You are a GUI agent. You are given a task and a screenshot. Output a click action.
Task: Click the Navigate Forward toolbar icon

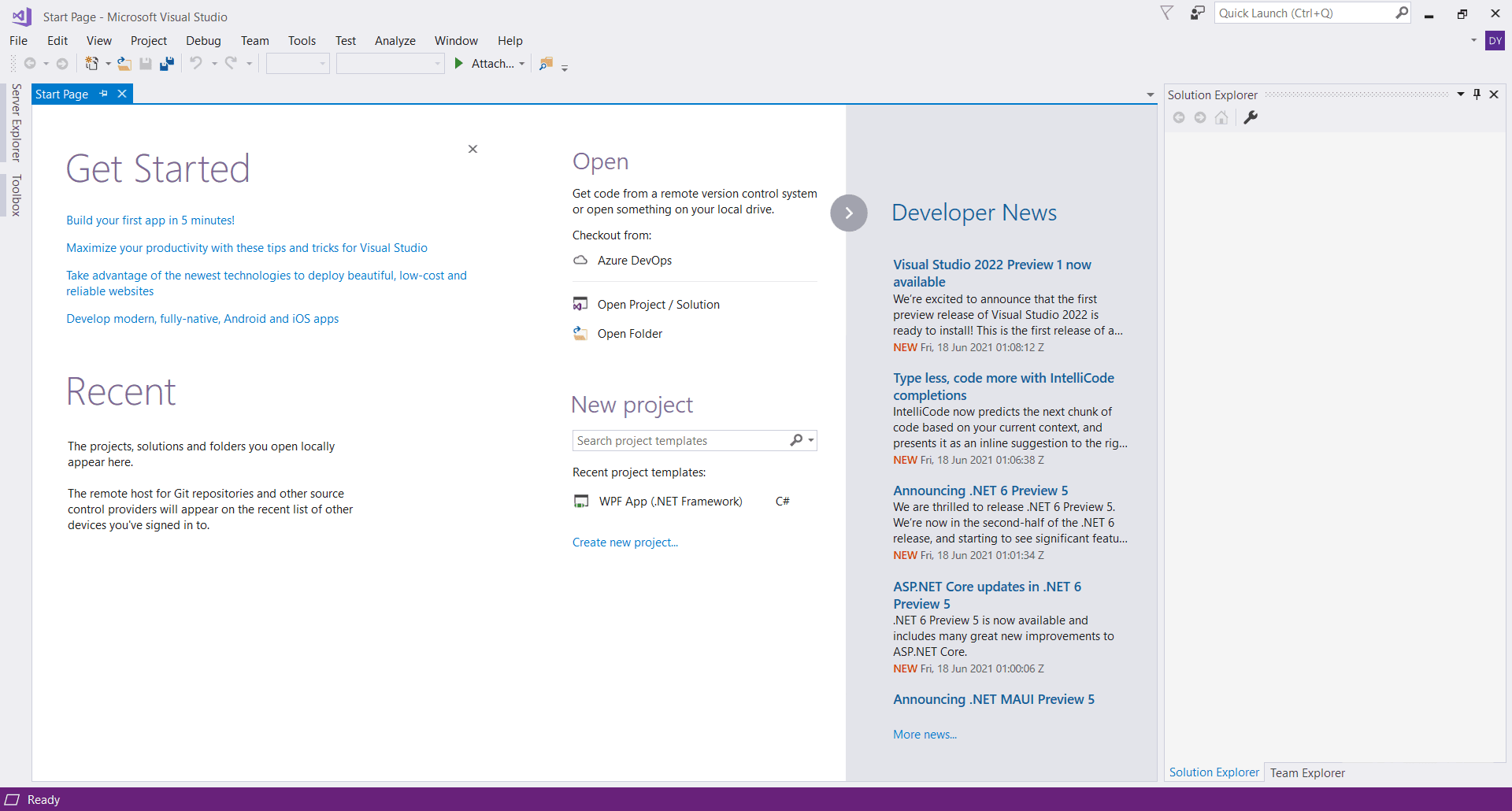point(62,64)
